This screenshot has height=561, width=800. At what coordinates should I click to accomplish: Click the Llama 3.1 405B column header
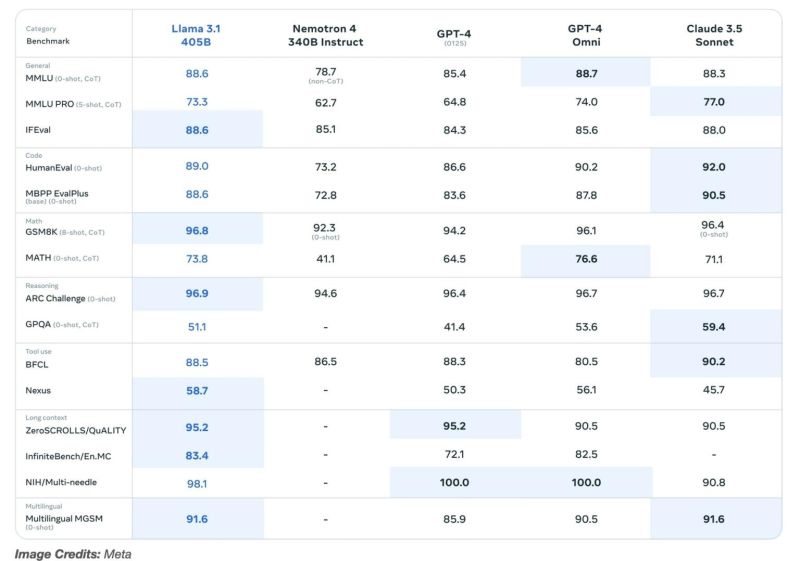197,35
